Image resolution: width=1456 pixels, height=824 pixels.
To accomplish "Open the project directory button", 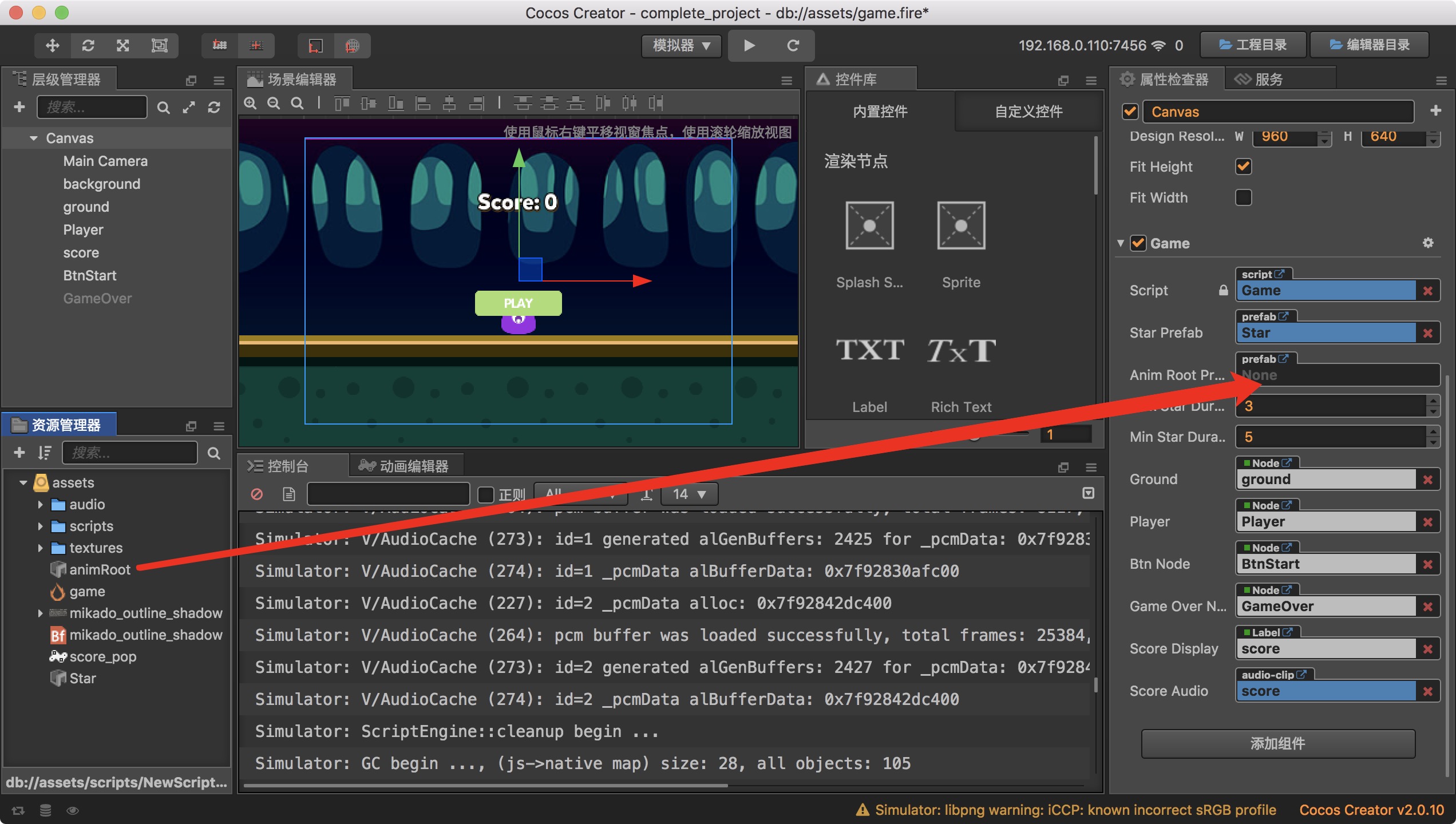I will [x=1252, y=45].
